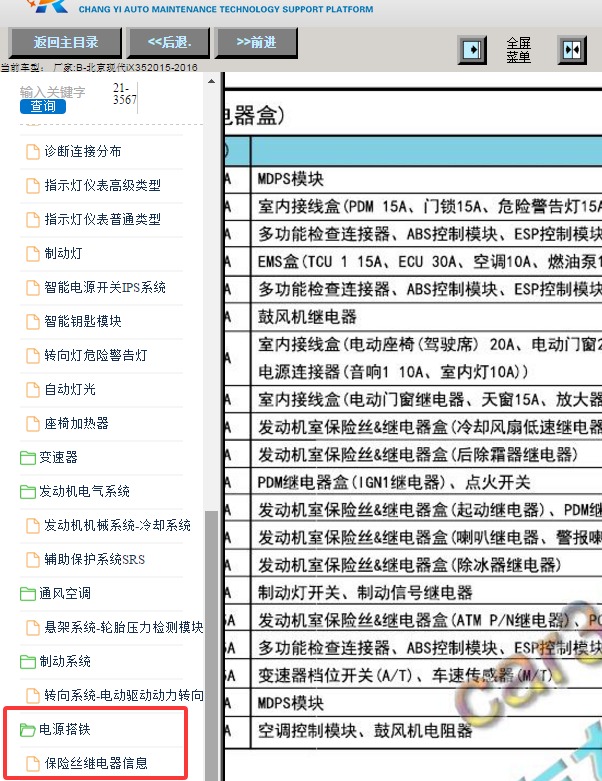Click the document icon beside 转向灯危险警告灯
The width and height of the screenshot is (602, 781).
(33, 356)
